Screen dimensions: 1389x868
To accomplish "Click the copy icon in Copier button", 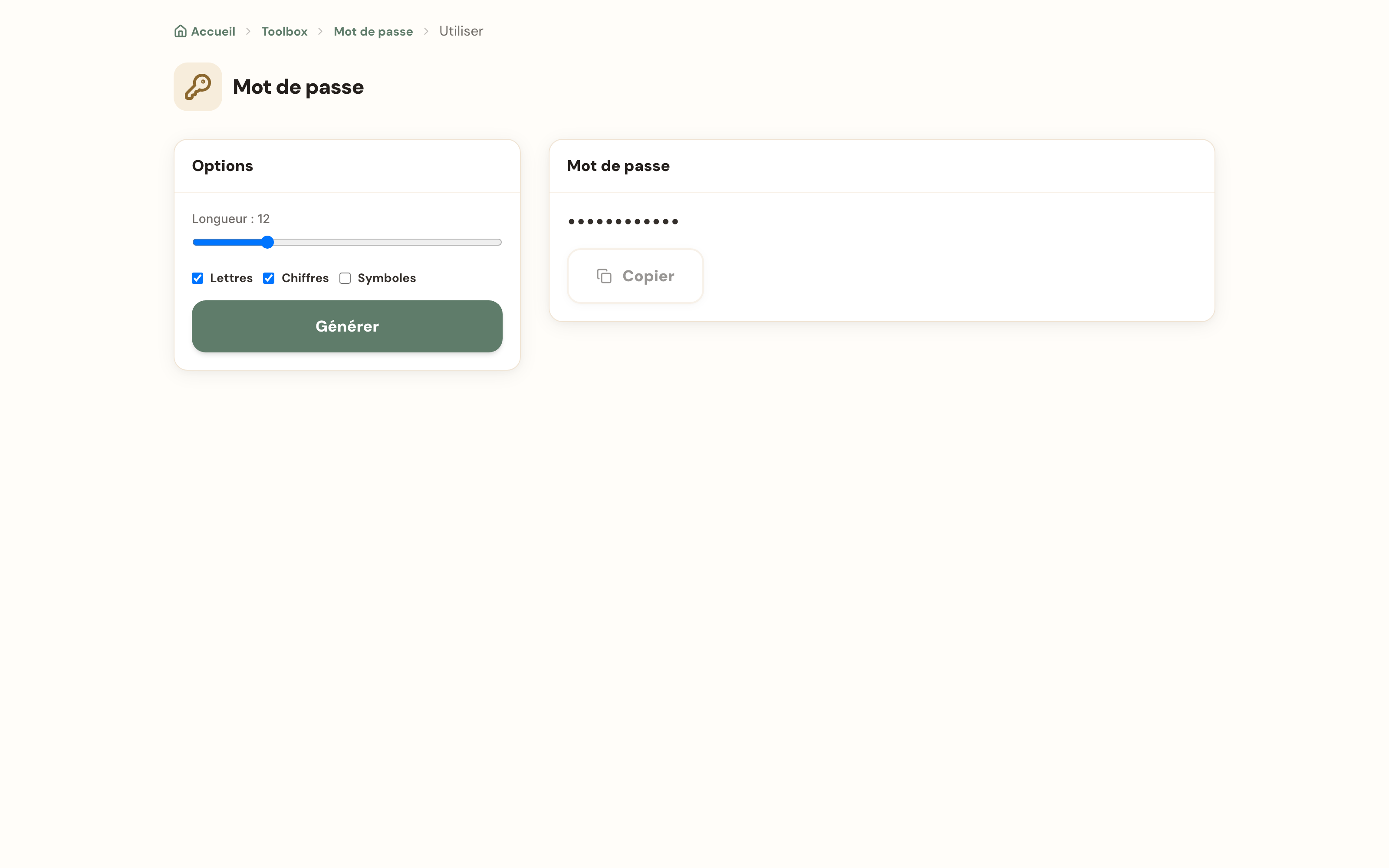I will coord(604,276).
